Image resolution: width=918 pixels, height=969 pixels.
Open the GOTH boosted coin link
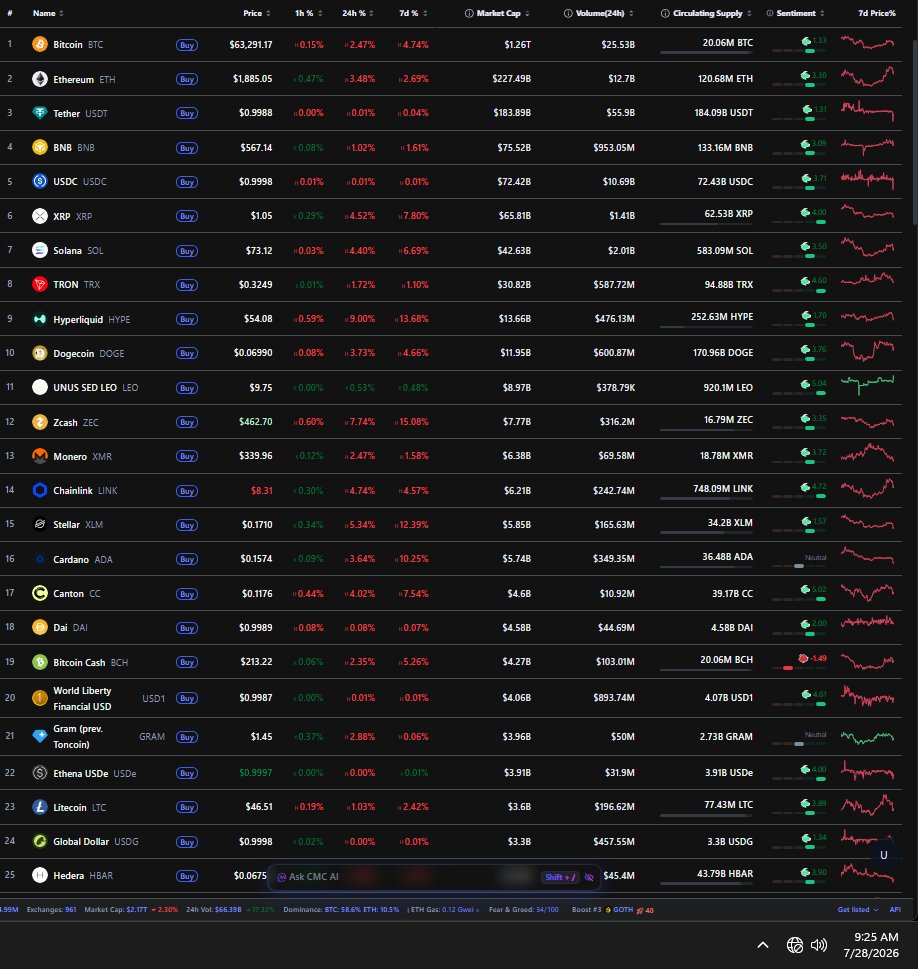coord(623,910)
